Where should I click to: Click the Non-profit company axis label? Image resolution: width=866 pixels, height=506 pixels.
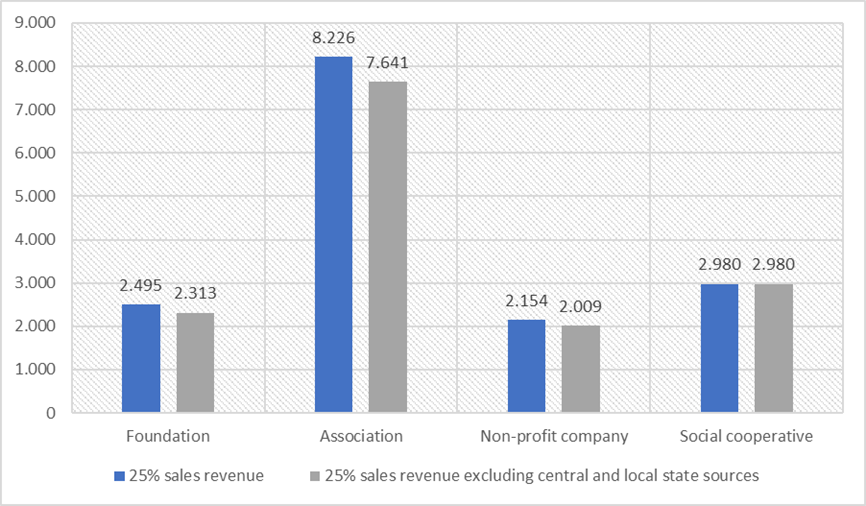coord(553,436)
